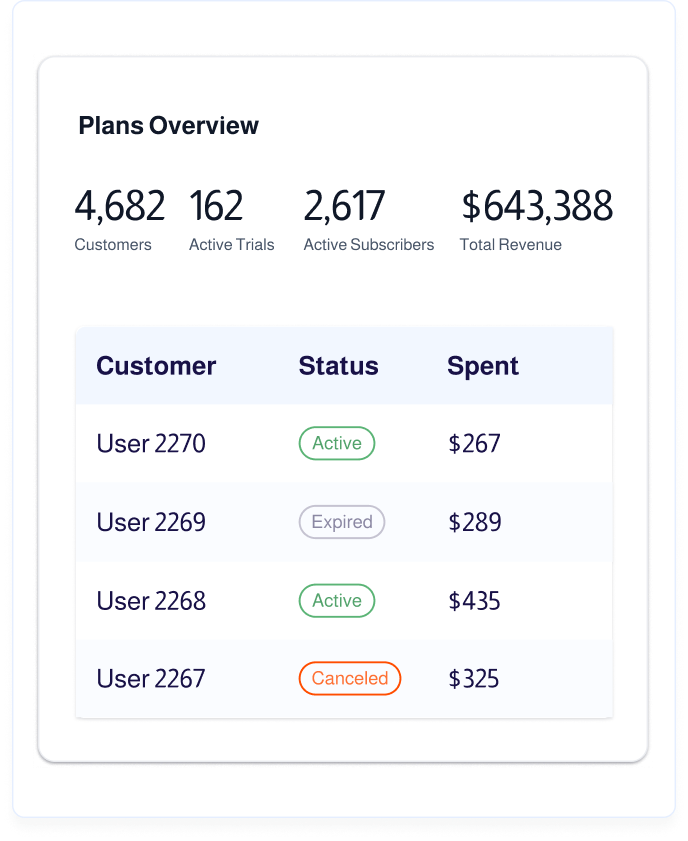Sort by the Status column header
The image size is (688, 841).
click(x=338, y=366)
